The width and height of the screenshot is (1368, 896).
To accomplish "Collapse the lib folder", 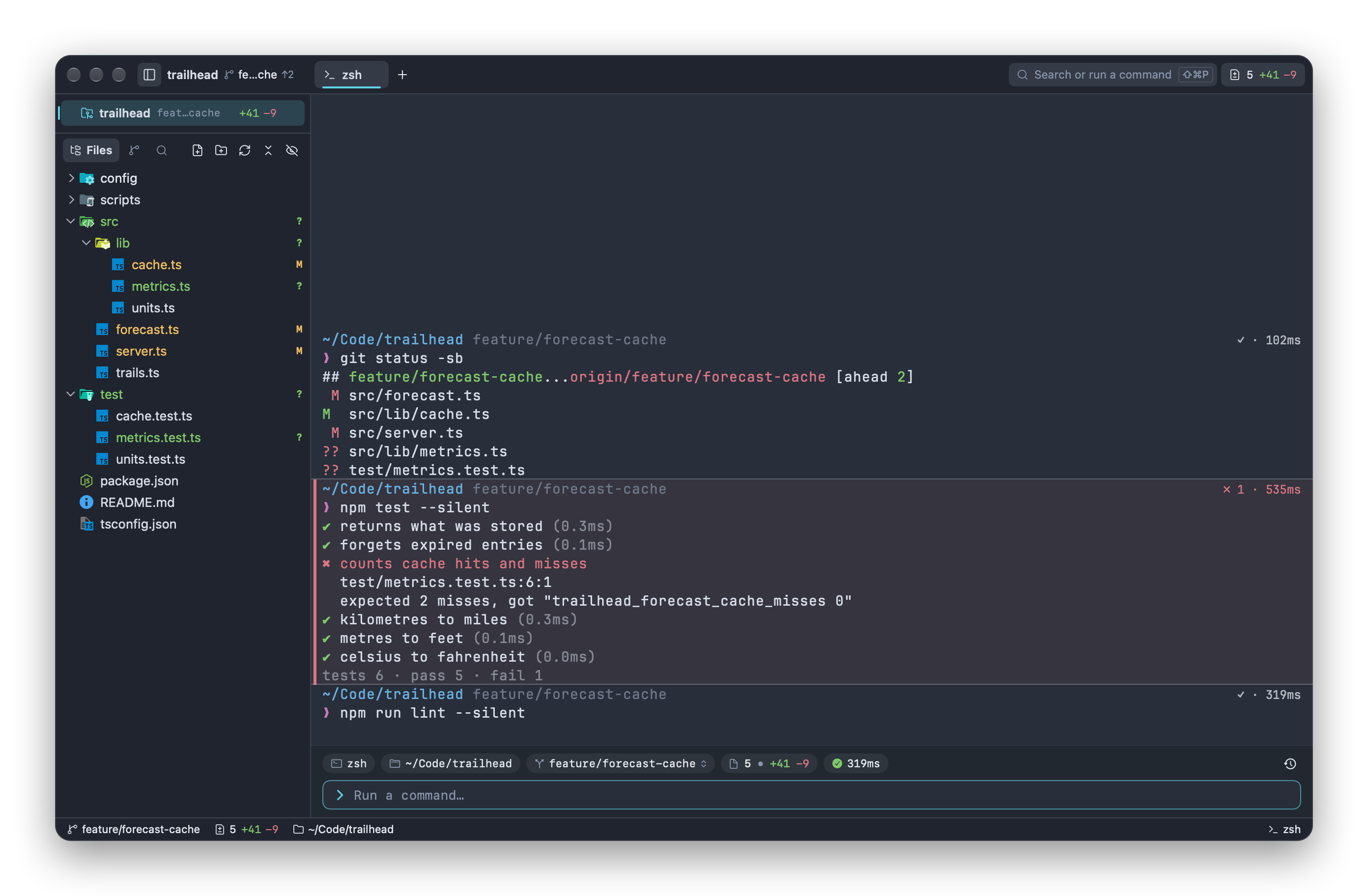I will (x=86, y=243).
